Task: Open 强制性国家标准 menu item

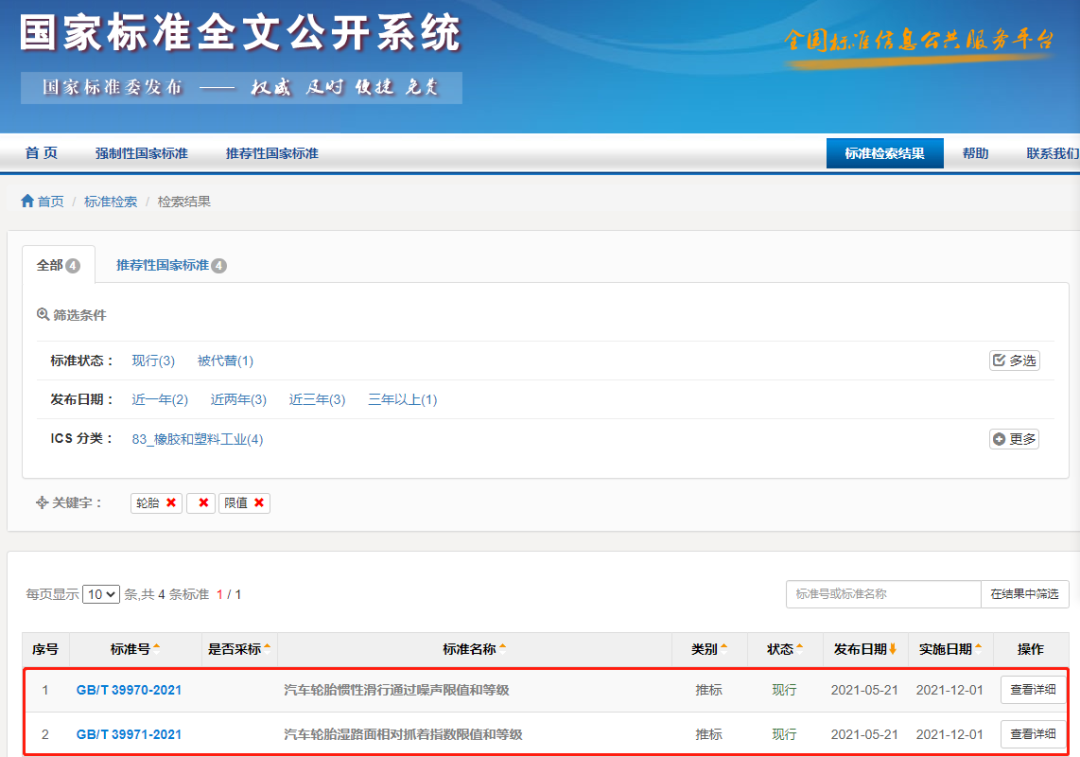Action: 142,153
